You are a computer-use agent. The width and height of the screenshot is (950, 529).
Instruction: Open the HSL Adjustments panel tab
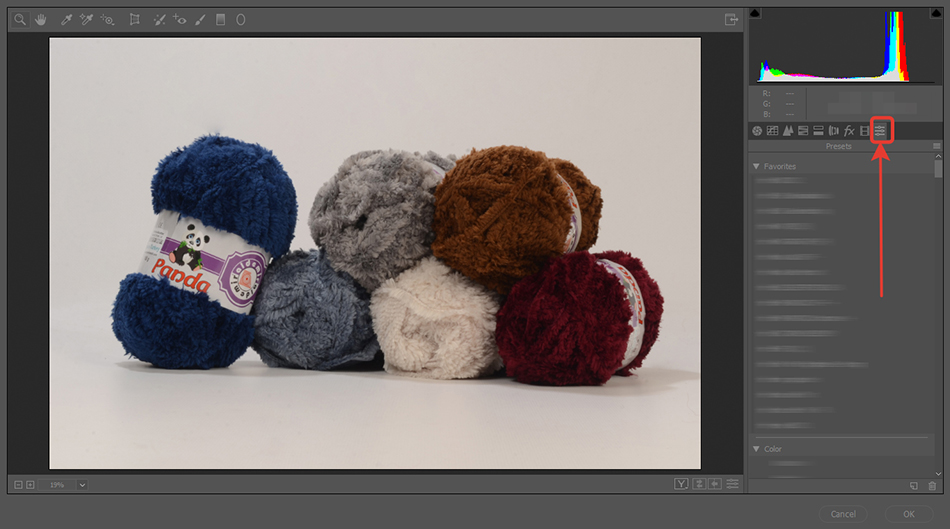pyautogui.click(x=803, y=130)
